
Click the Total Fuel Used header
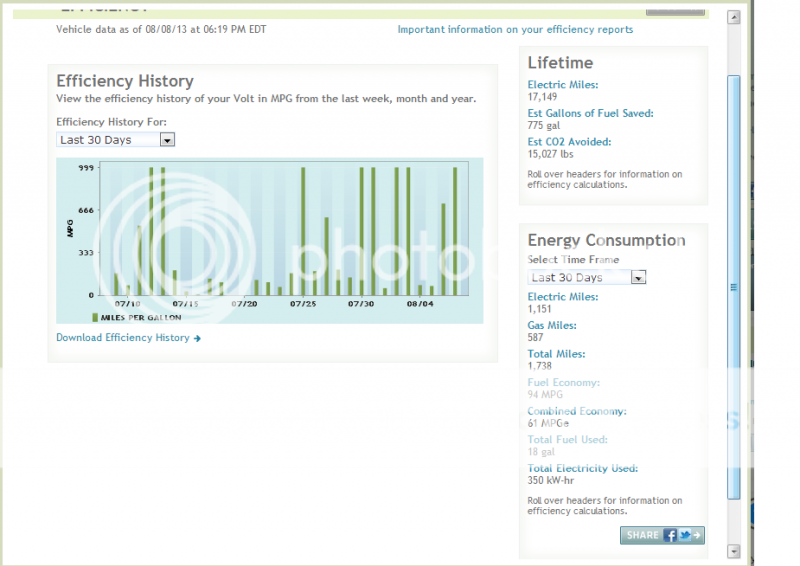567,439
